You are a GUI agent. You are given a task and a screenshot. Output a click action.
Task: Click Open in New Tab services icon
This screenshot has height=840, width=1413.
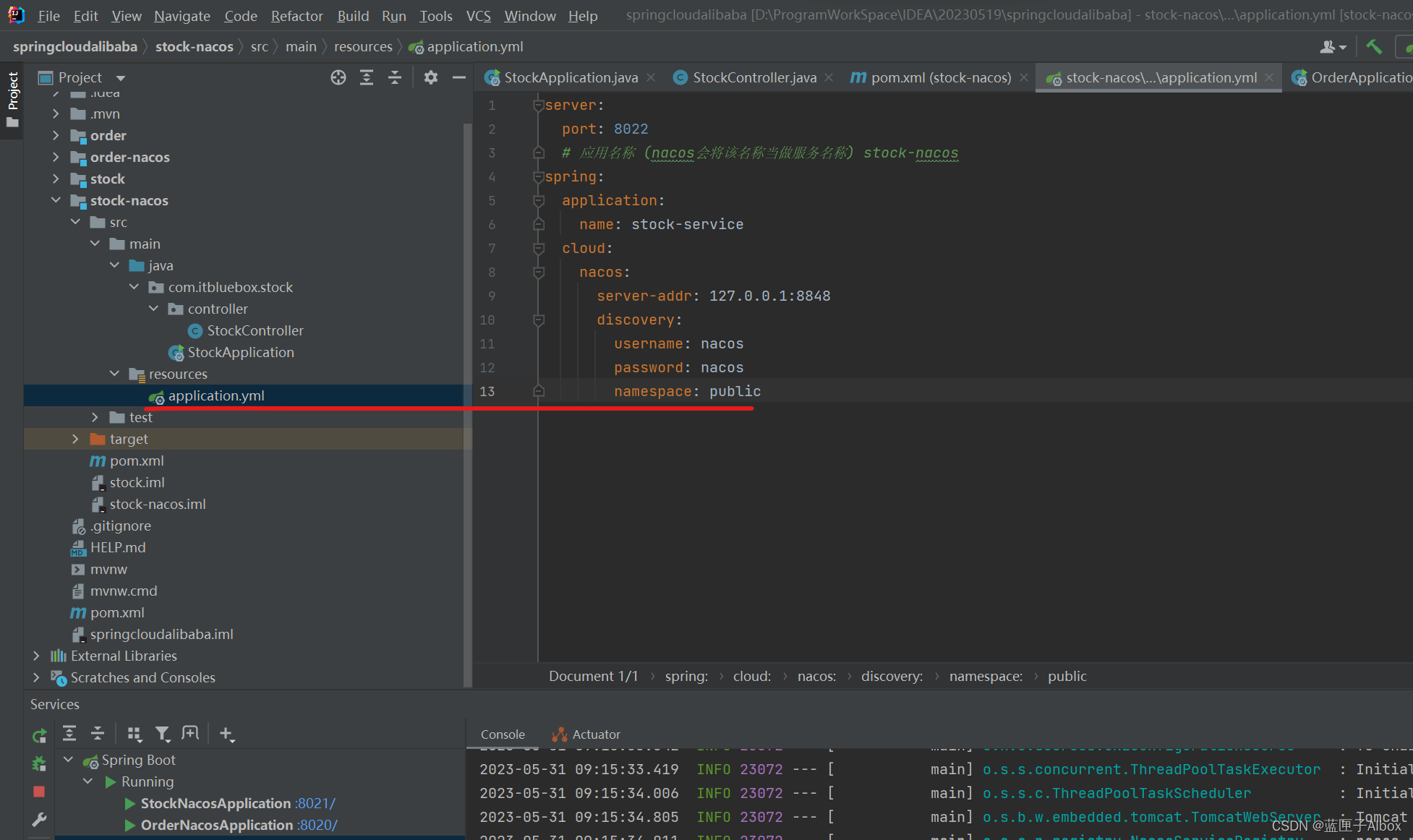coord(190,734)
